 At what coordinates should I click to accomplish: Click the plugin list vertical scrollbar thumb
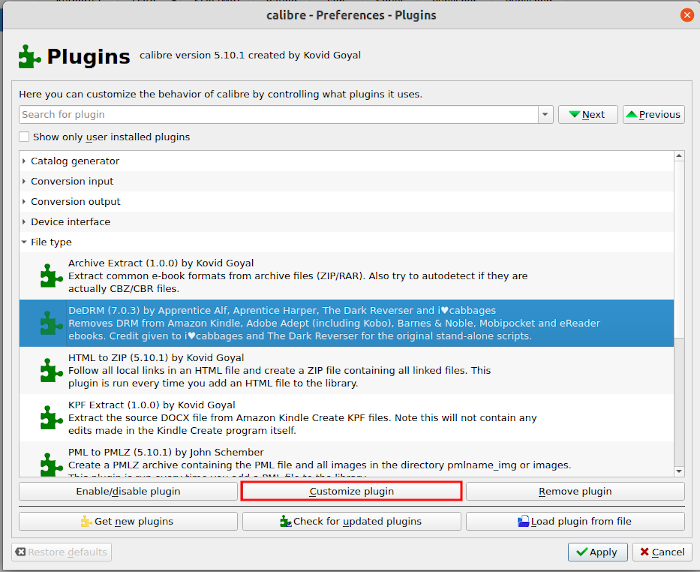pos(679,249)
